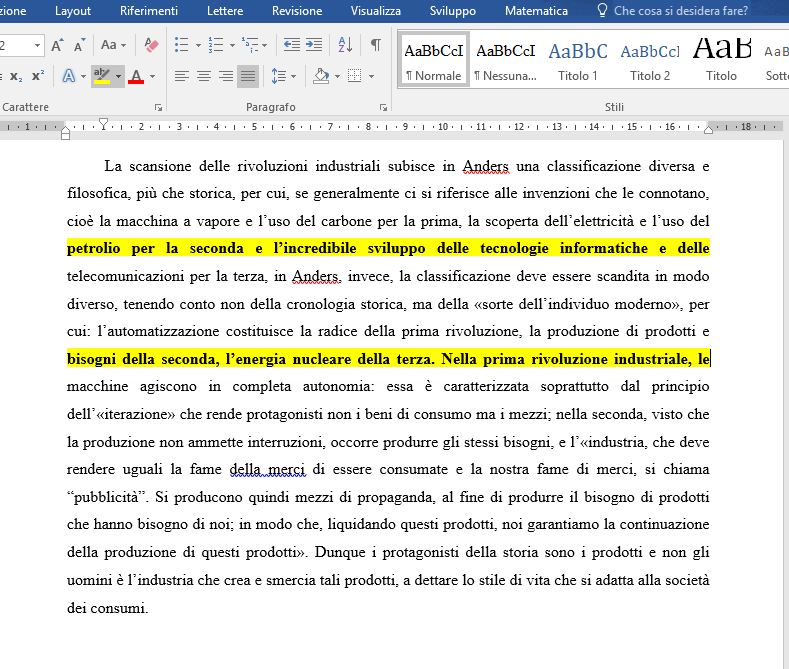Image resolution: width=789 pixels, height=669 pixels.
Task: Set line spacing with the spacing icon
Action: point(278,76)
